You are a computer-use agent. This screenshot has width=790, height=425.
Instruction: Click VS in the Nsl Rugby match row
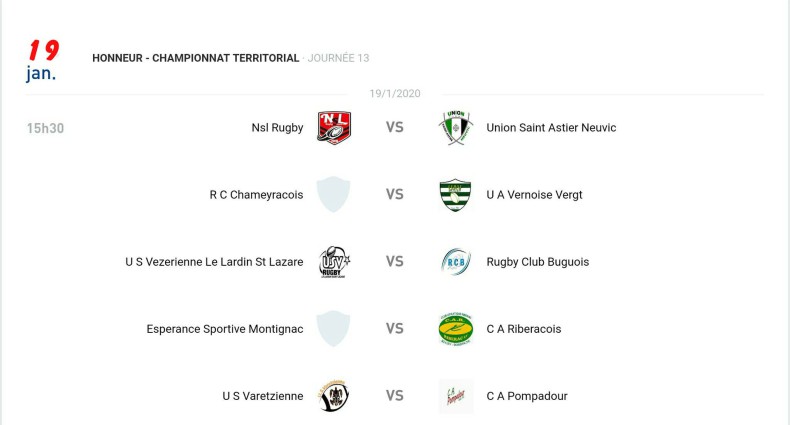tap(395, 128)
